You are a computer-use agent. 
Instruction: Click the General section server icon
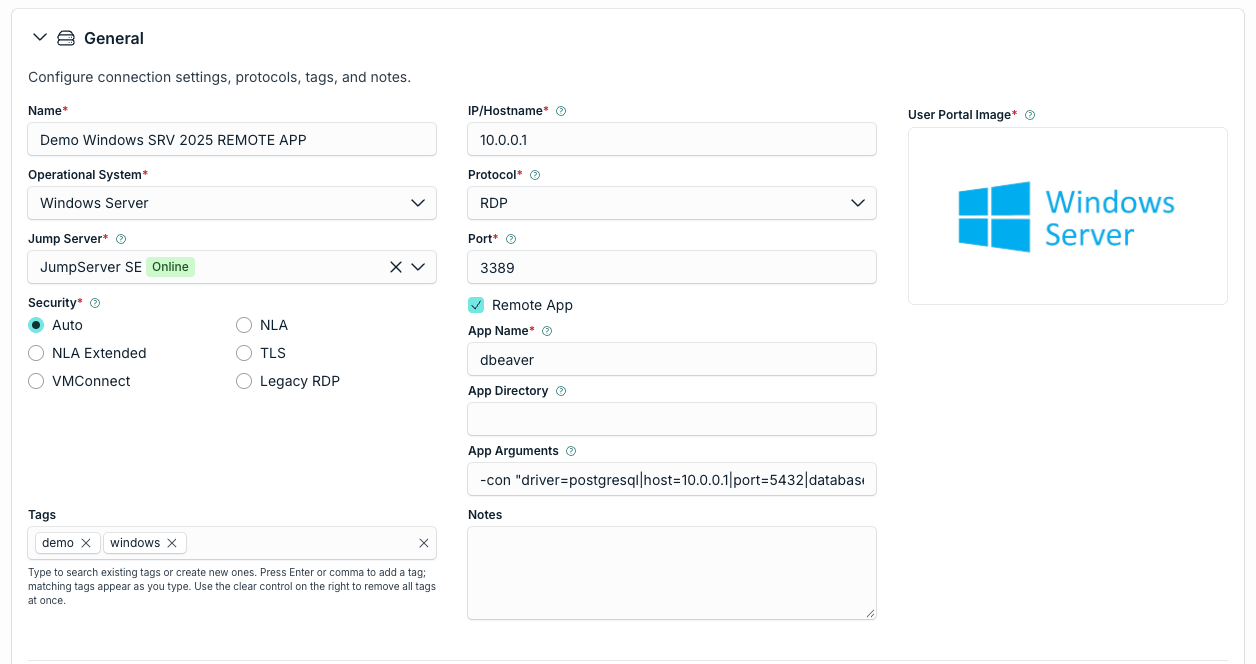(x=66, y=38)
